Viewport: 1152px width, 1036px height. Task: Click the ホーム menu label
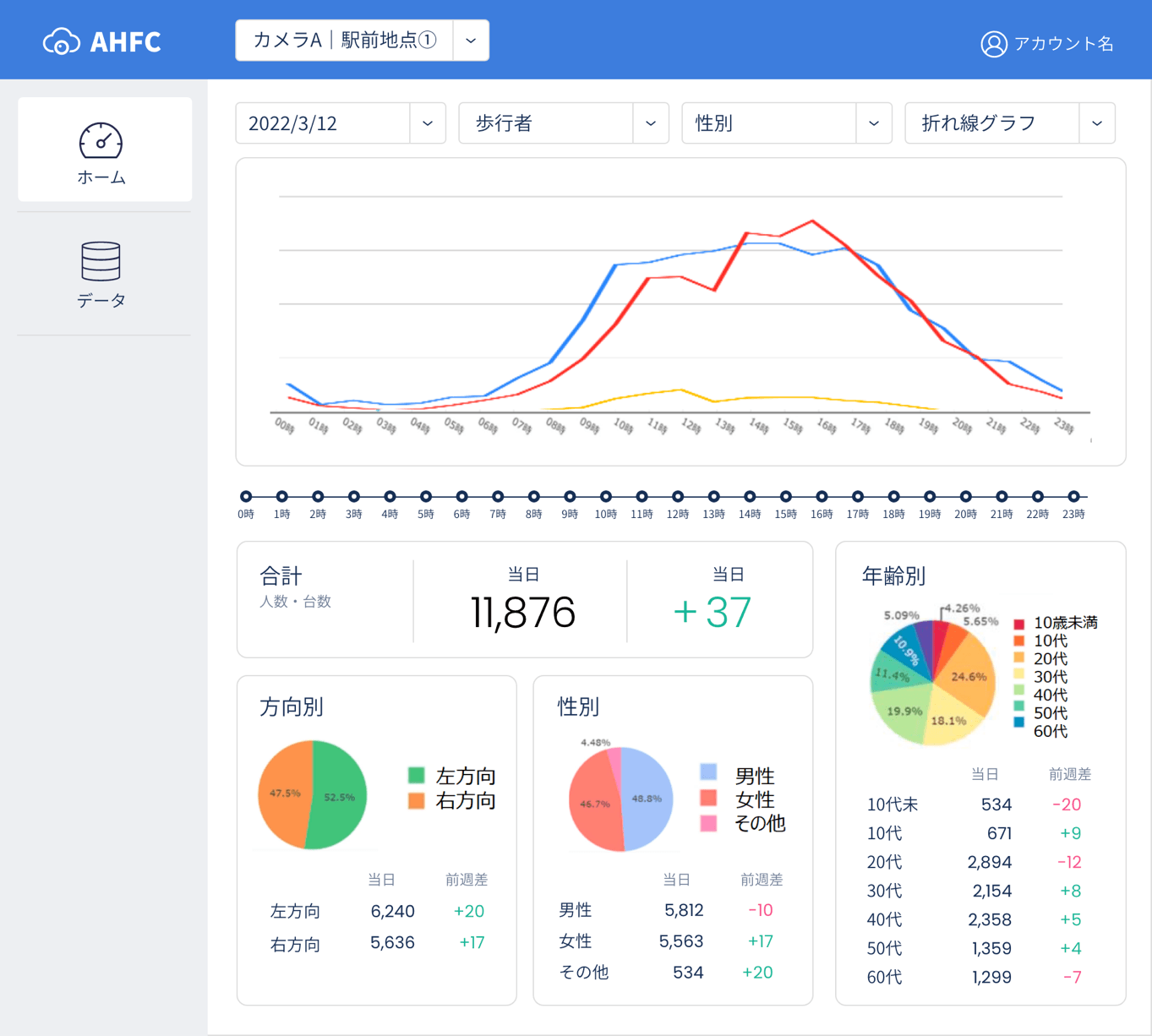pos(101,177)
